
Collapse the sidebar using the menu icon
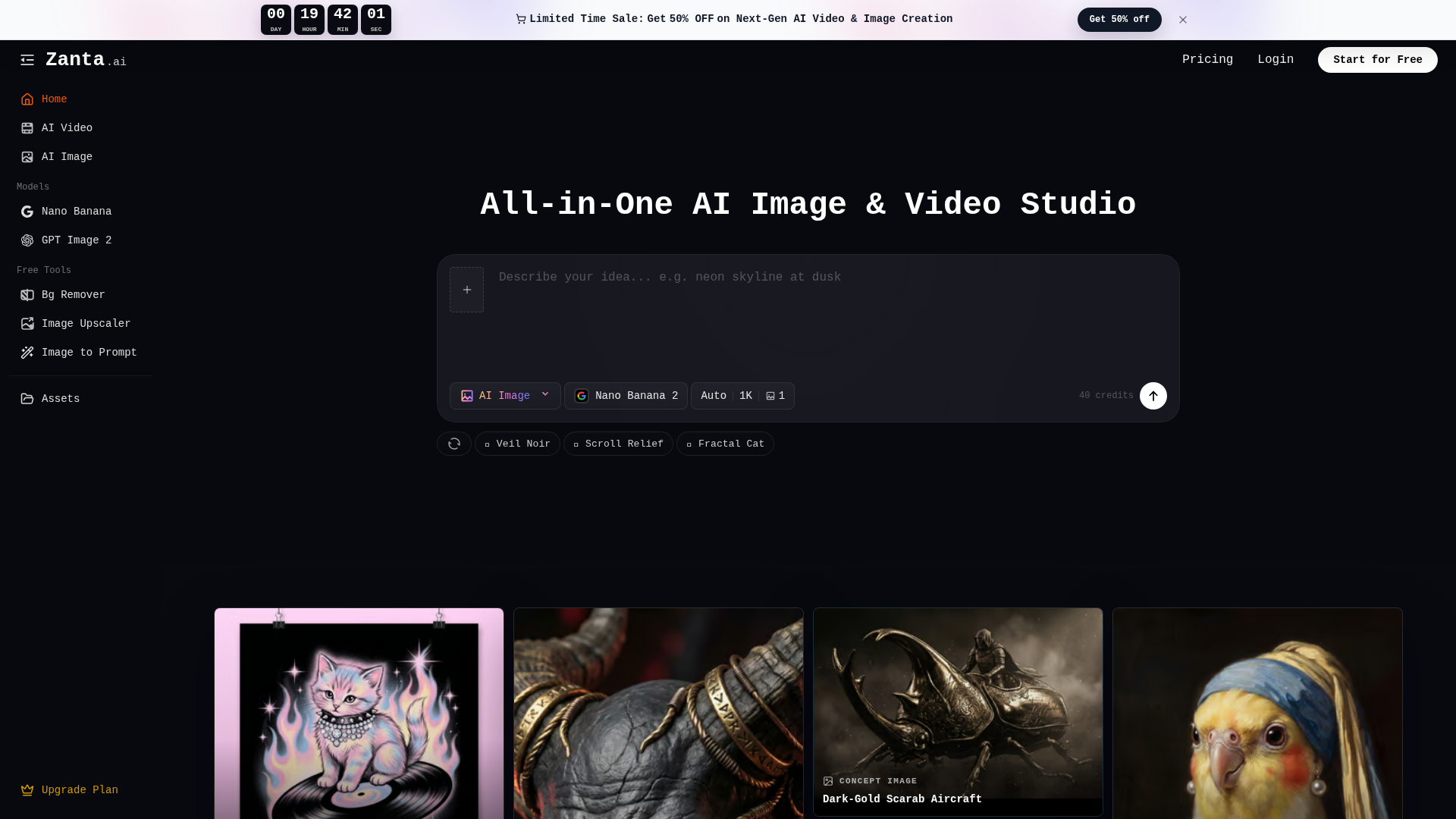click(x=27, y=60)
